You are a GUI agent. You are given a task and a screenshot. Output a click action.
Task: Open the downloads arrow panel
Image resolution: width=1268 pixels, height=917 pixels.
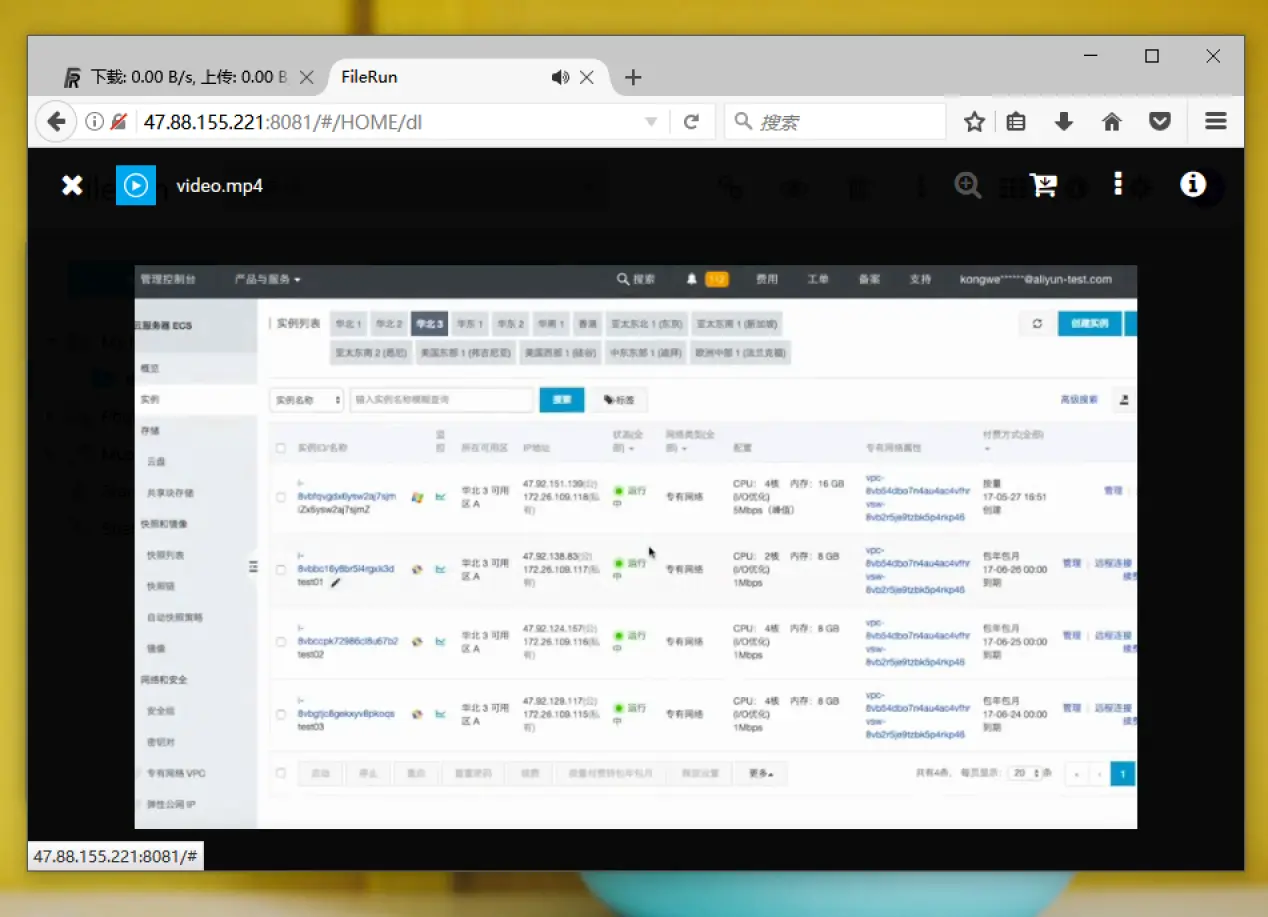pyautogui.click(x=1064, y=122)
